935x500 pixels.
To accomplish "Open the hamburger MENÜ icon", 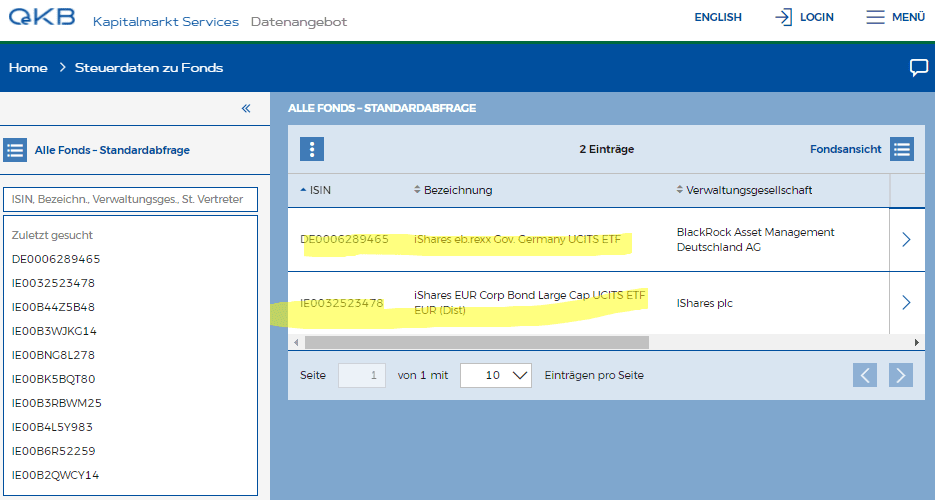I will coord(875,17).
